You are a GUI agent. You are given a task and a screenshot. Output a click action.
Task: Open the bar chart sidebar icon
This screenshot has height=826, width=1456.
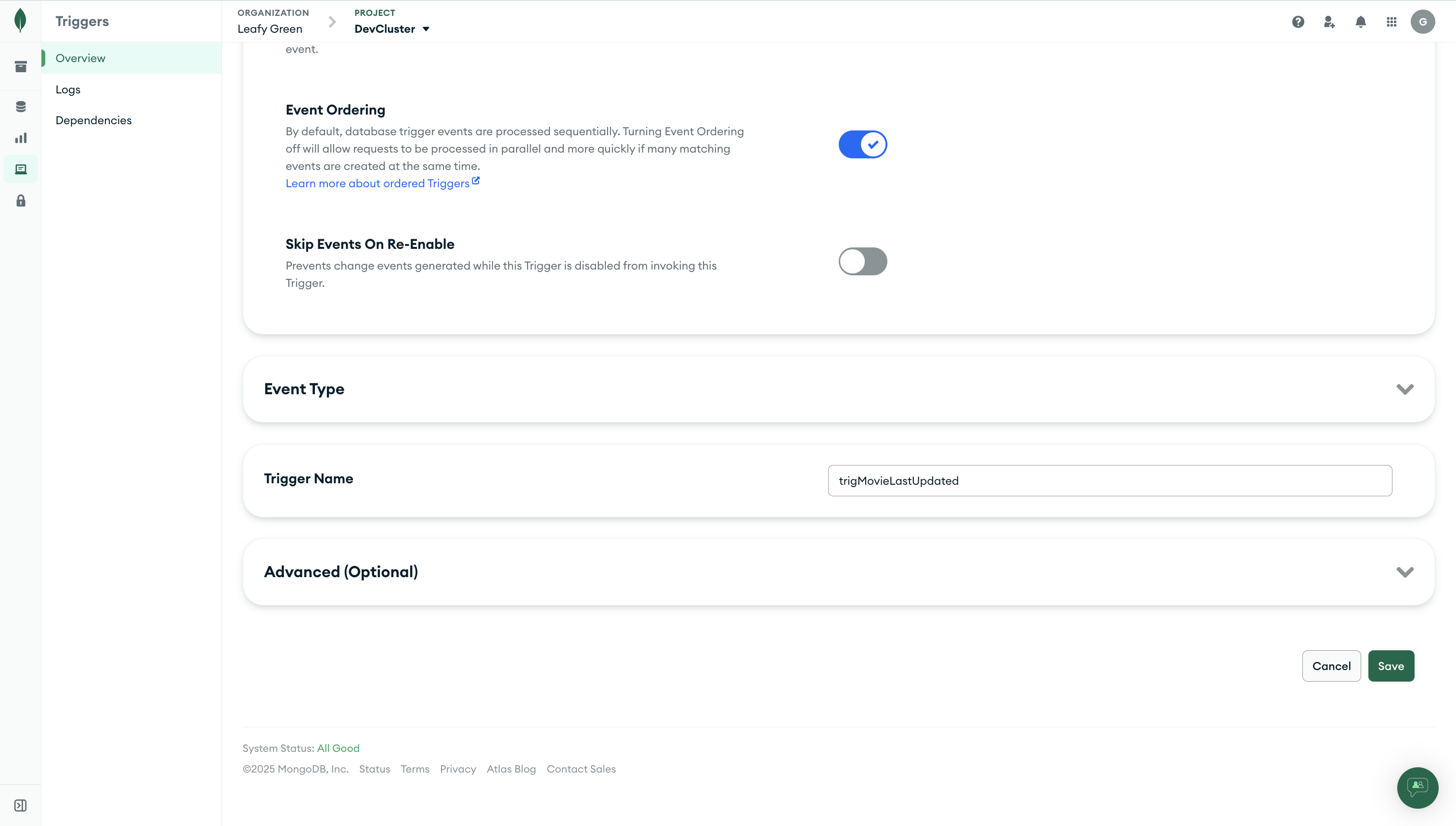pyautogui.click(x=20, y=138)
